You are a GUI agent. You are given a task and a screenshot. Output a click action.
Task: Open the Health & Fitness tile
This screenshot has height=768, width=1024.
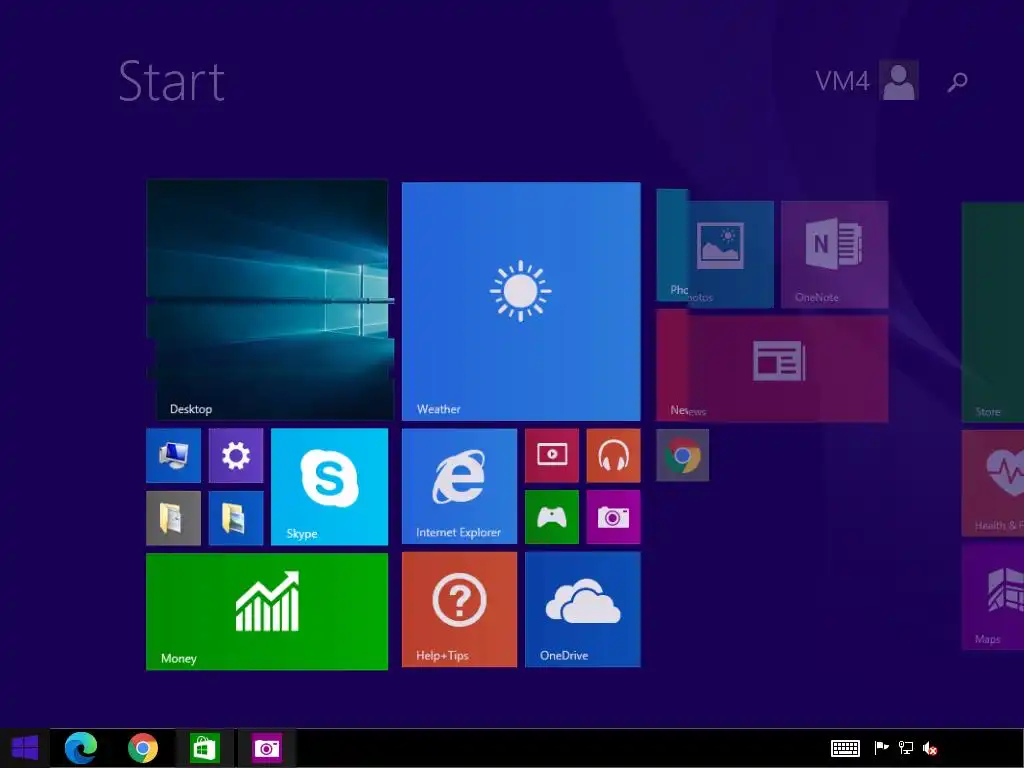tap(993, 483)
